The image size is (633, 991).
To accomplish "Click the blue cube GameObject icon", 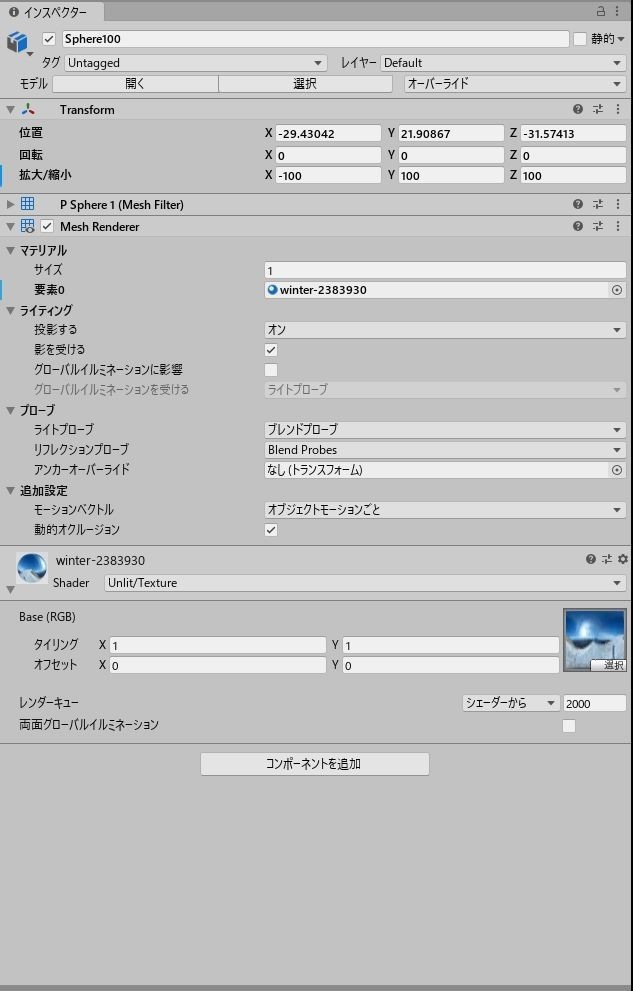I will (18, 43).
